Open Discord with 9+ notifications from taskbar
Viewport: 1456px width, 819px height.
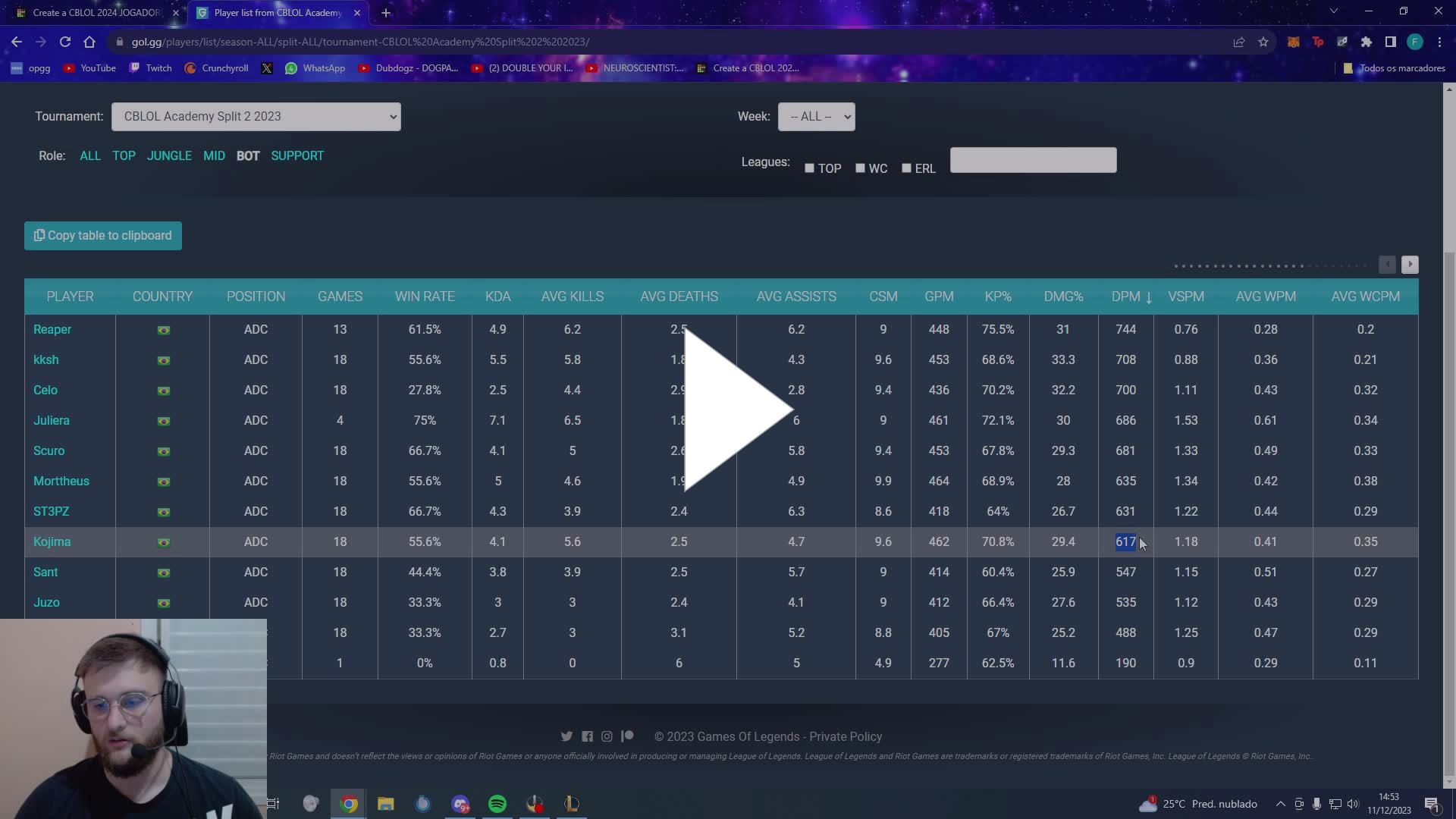pyautogui.click(x=460, y=803)
